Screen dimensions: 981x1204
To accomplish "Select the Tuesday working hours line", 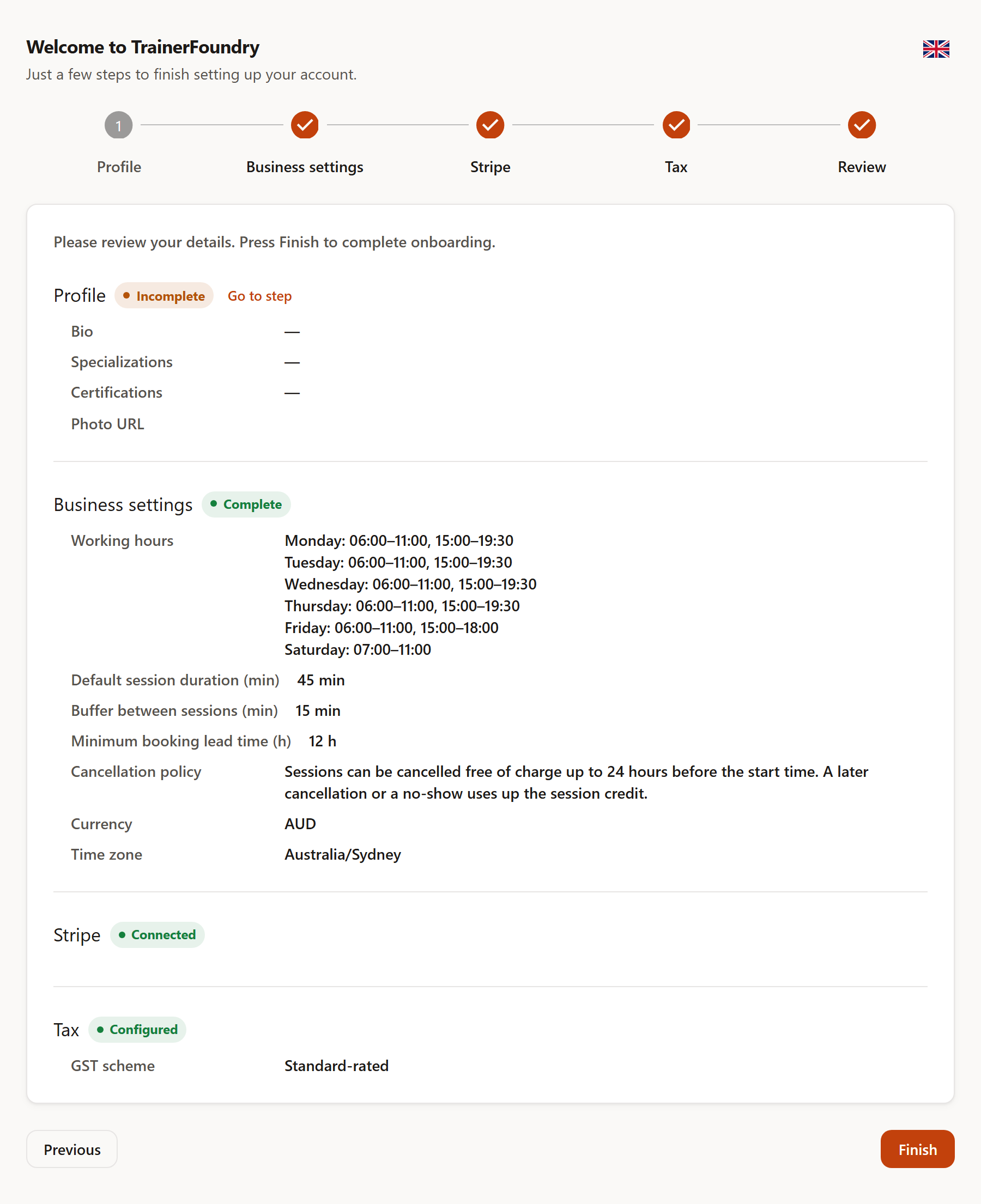I will click(x=398, y=562).
